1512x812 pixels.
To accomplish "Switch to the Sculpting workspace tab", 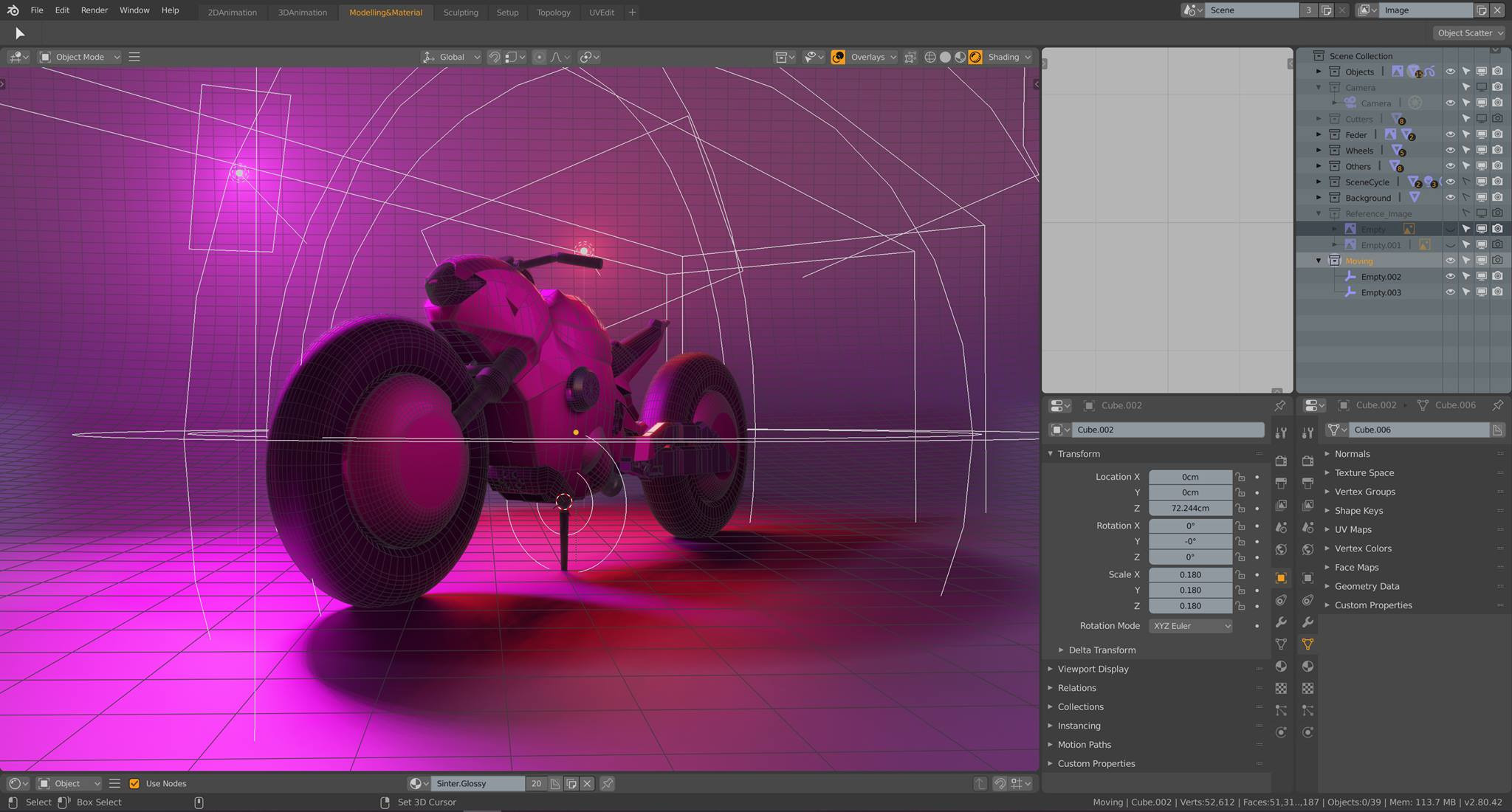I will coord(461,12).
